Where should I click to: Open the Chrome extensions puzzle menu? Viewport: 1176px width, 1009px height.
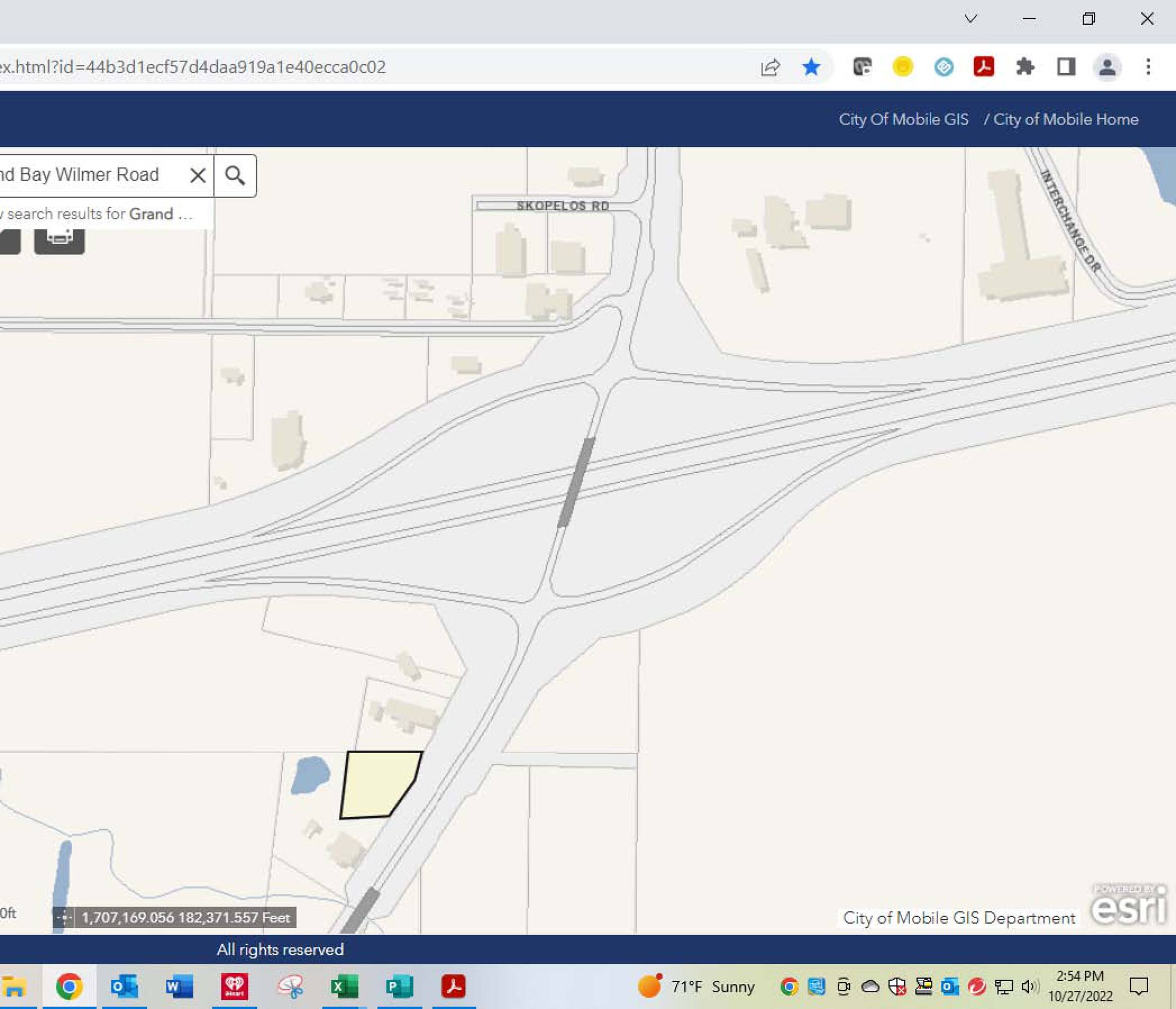coord(1025,67)
